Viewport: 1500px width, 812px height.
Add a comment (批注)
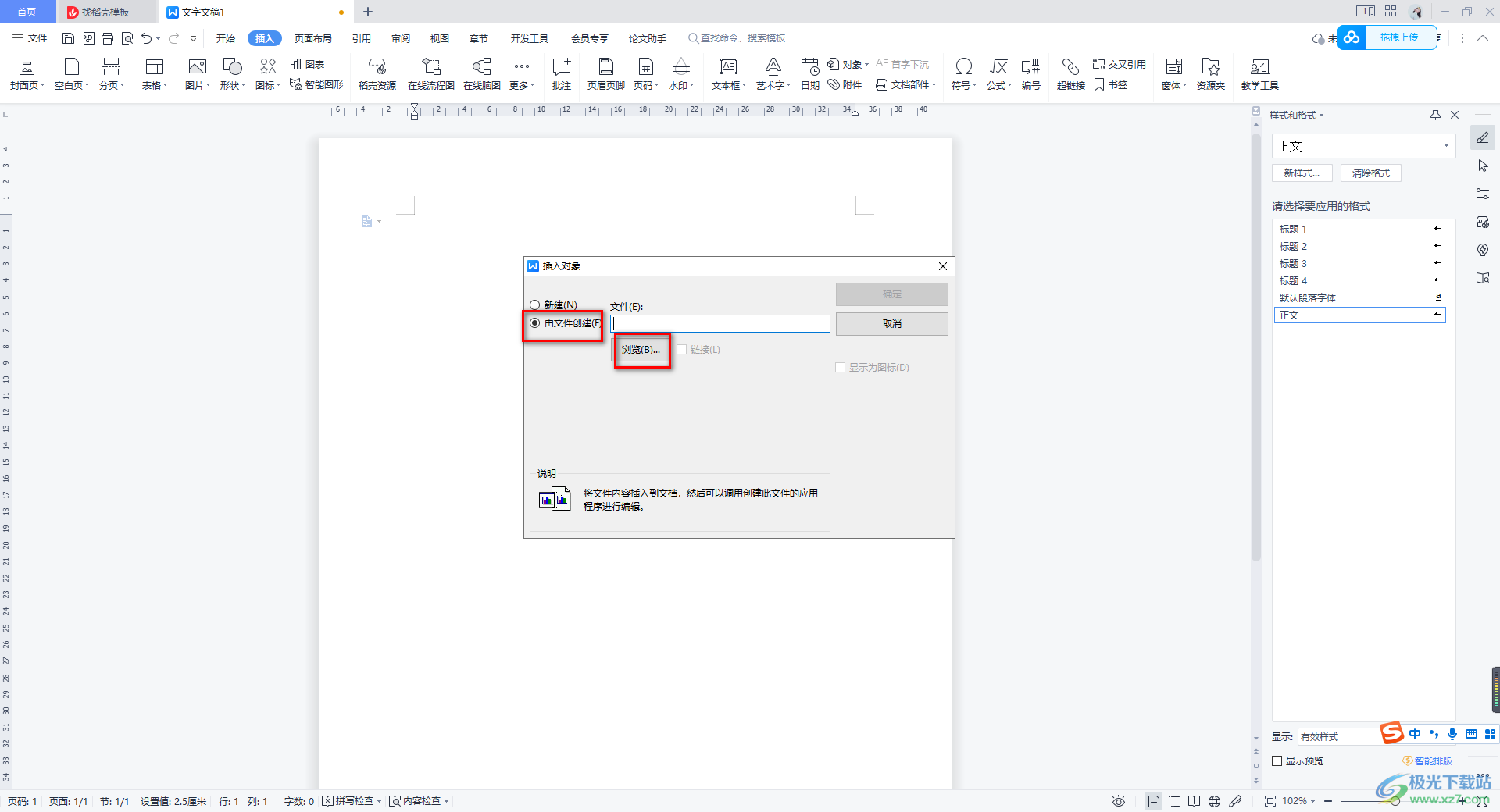coord(561,74)
